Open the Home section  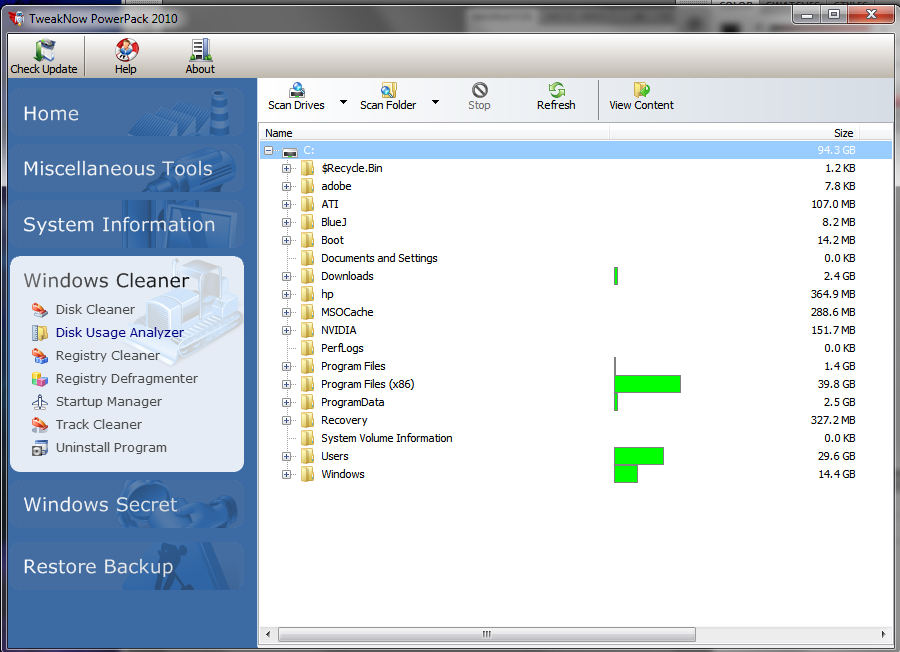click(51, 114)
